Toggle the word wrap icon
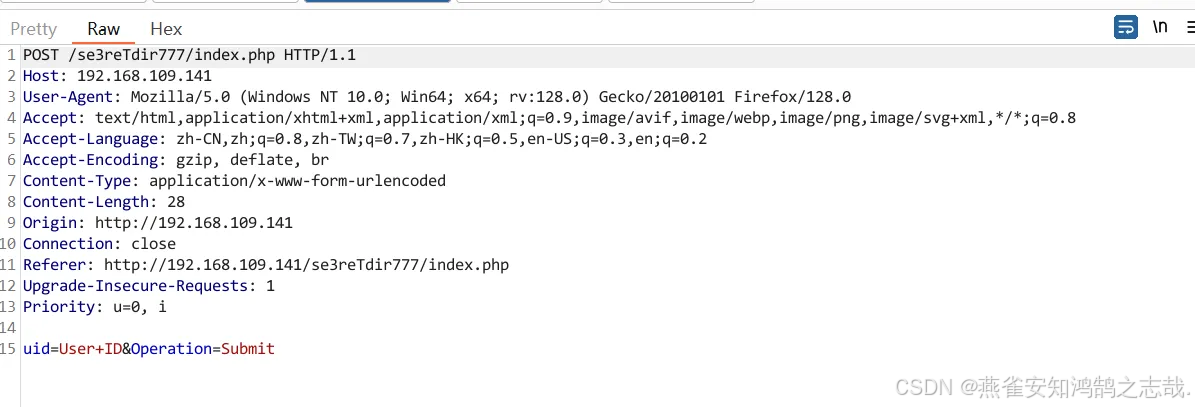Viewport: 1195px width, 407px height. [x=1126, y=27]
